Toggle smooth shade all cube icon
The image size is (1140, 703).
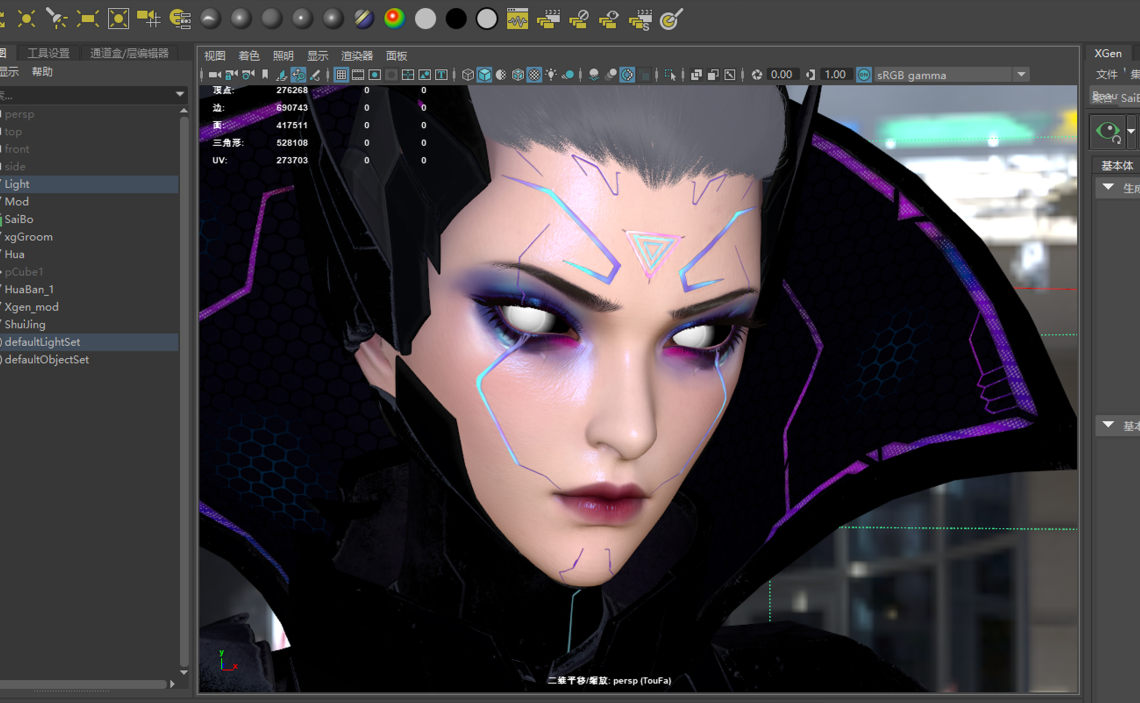click(x=484, y=75)
